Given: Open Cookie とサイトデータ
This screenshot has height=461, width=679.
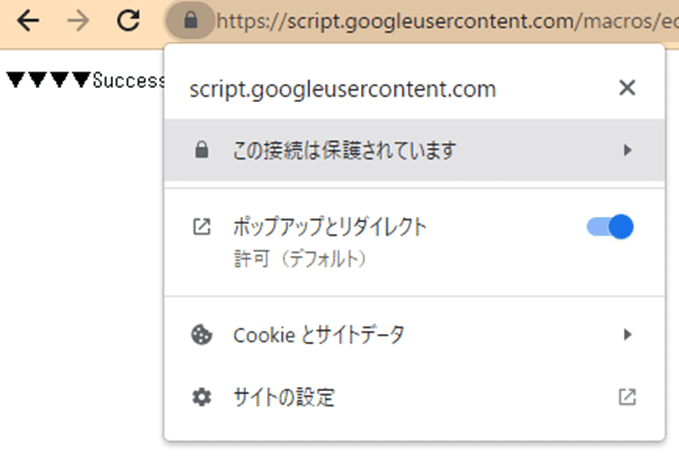Looking at the screenshot, I should click(414, 335).
